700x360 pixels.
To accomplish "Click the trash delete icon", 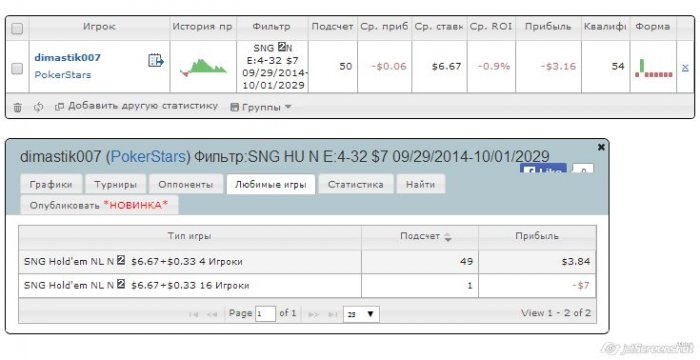I will pos(17,107).
